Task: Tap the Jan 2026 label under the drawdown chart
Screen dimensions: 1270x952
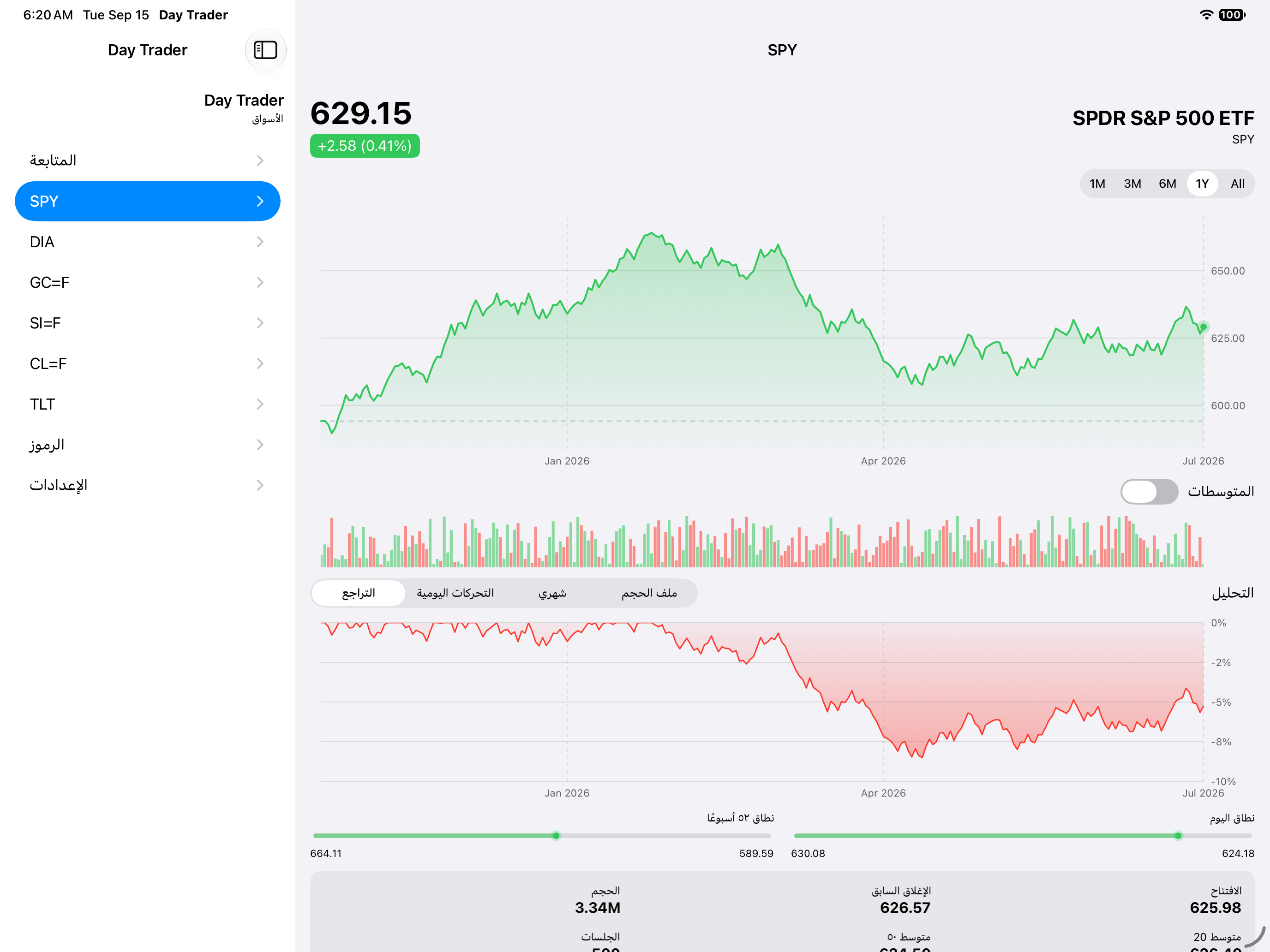Action: (567, 793)
